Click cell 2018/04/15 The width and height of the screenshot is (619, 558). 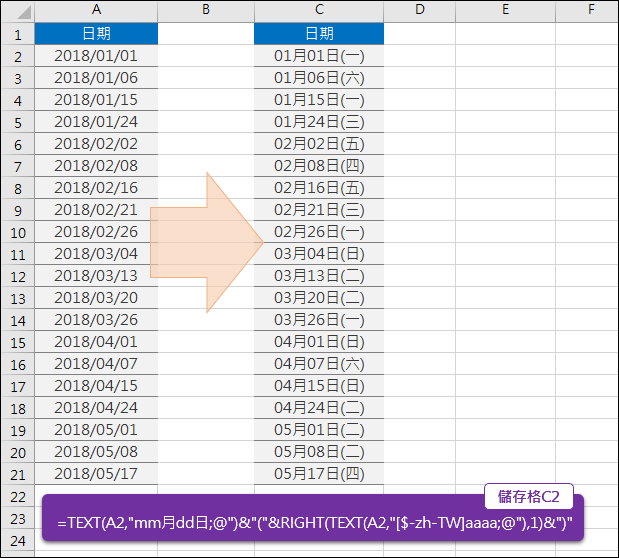pyautogui.click(x=96, y=385)
